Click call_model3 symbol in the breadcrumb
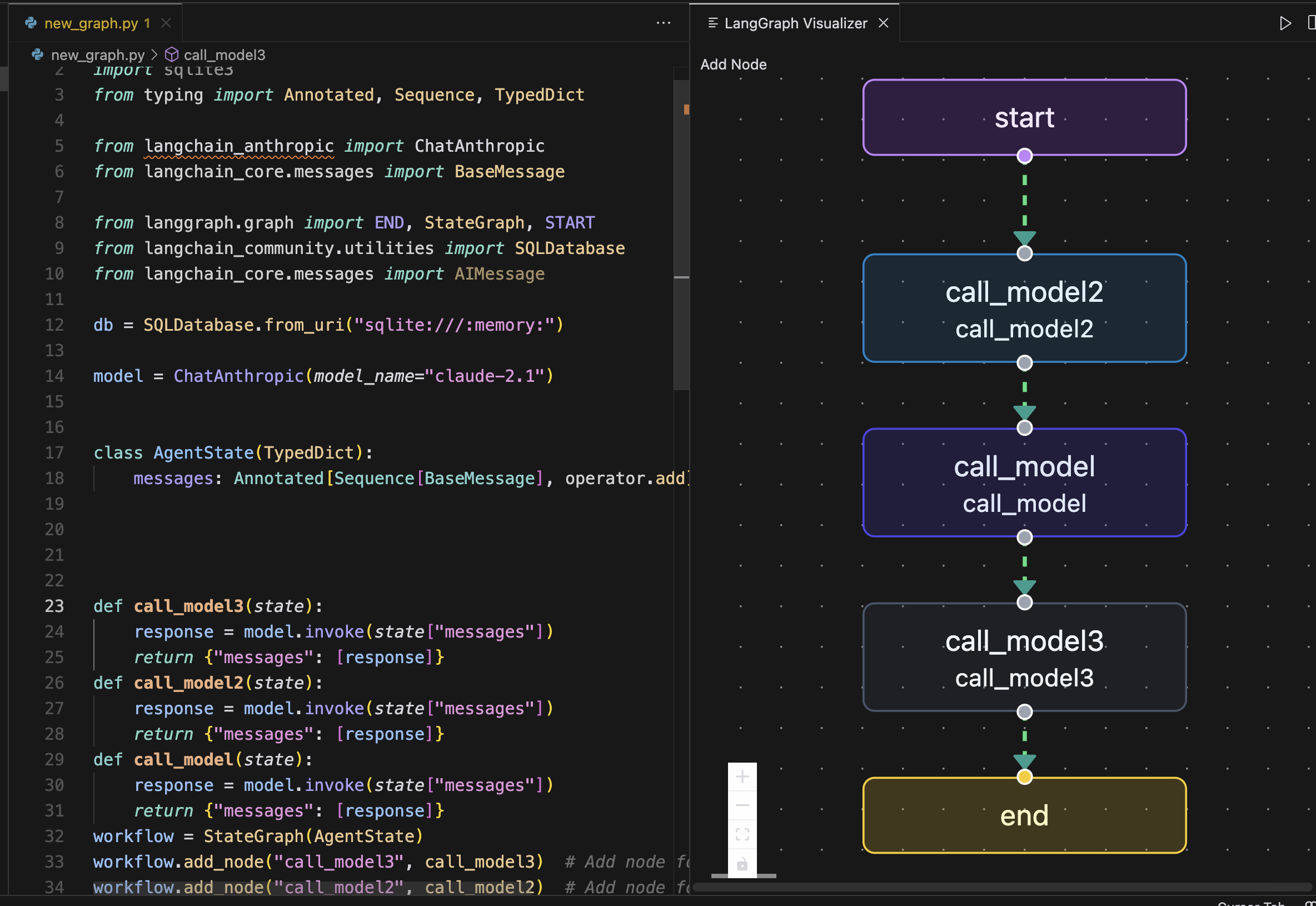Screen dimensions: 1316x906 pos(224,55)
